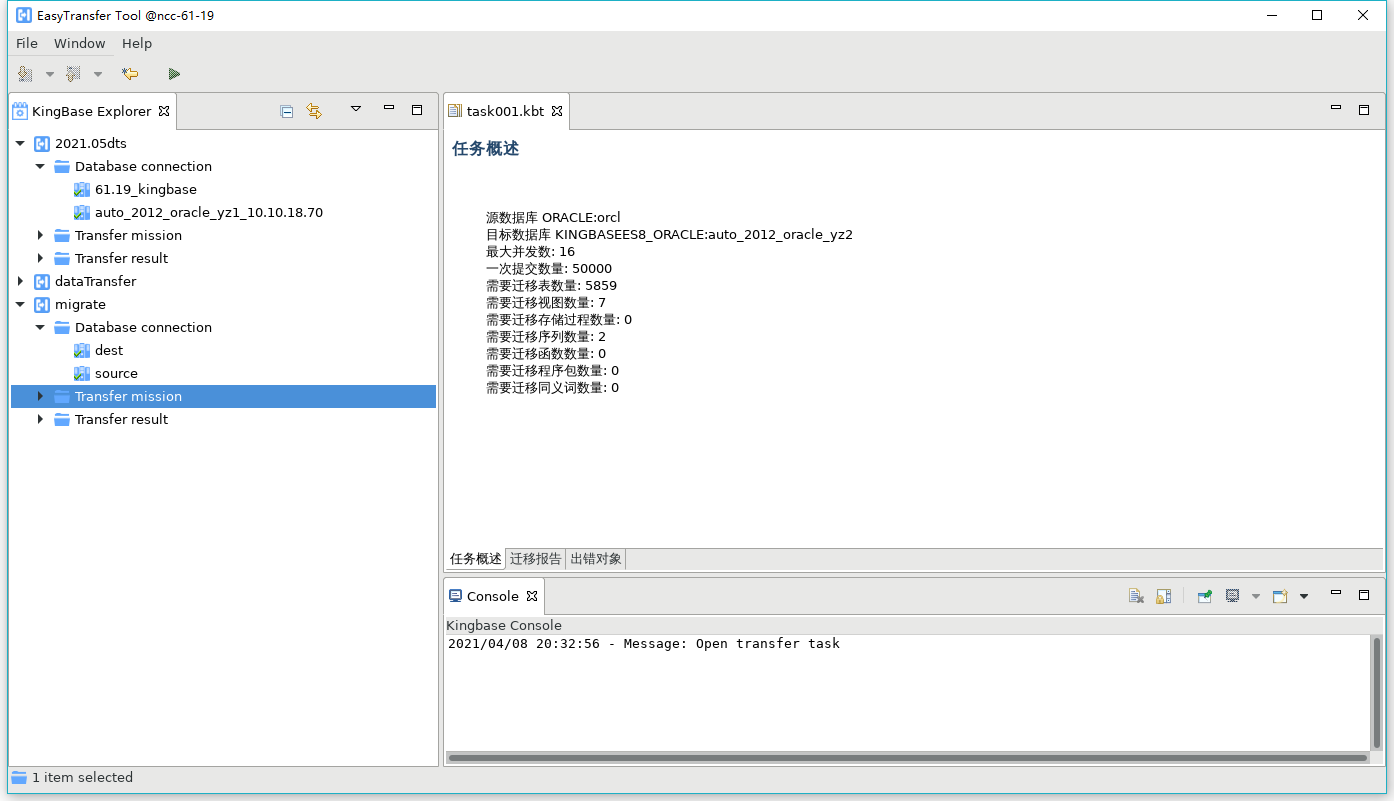
Task: Close the task001.kbt tab
Action: 558,111
